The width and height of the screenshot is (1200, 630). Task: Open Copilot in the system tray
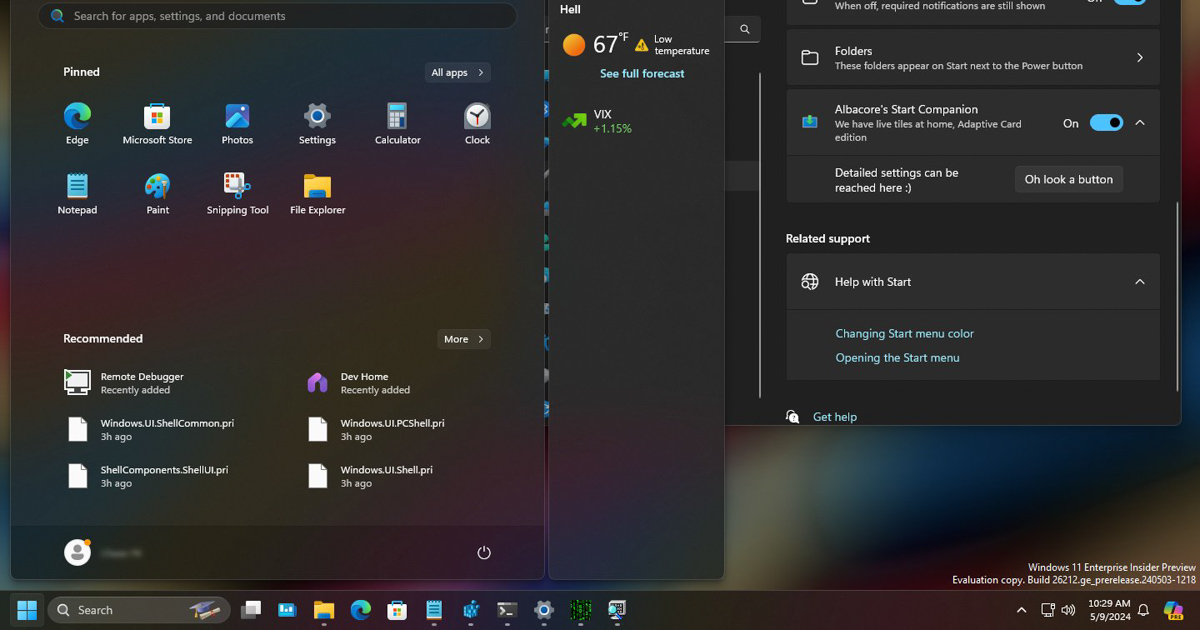(x=1174, y=609)
